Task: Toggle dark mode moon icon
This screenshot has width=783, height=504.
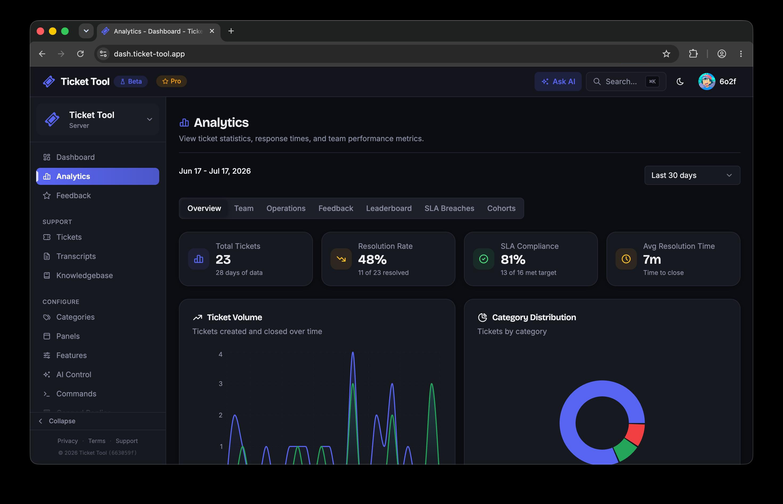Action: point(680,81)
